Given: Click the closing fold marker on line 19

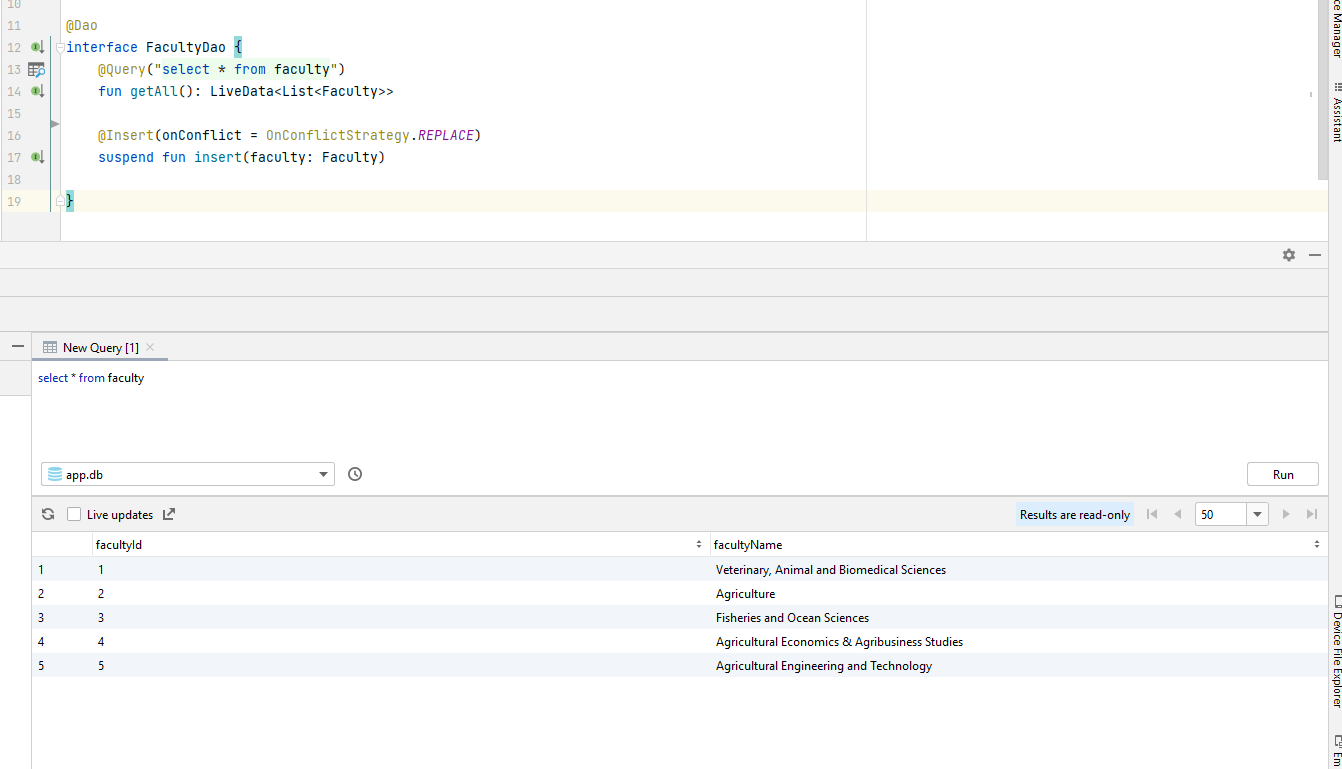Looking at the screenshot, I should [x=60, y=201].
